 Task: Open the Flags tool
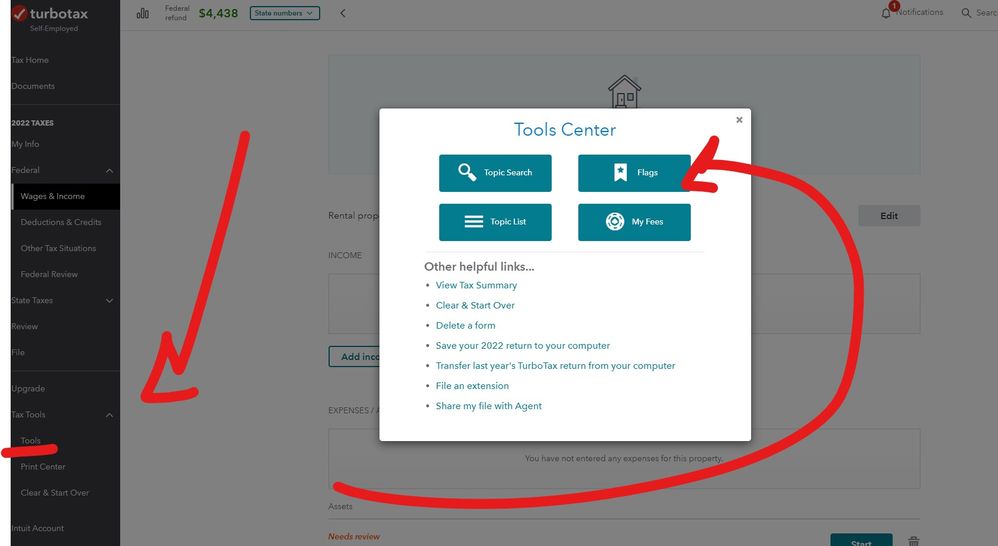coord(634,172)
